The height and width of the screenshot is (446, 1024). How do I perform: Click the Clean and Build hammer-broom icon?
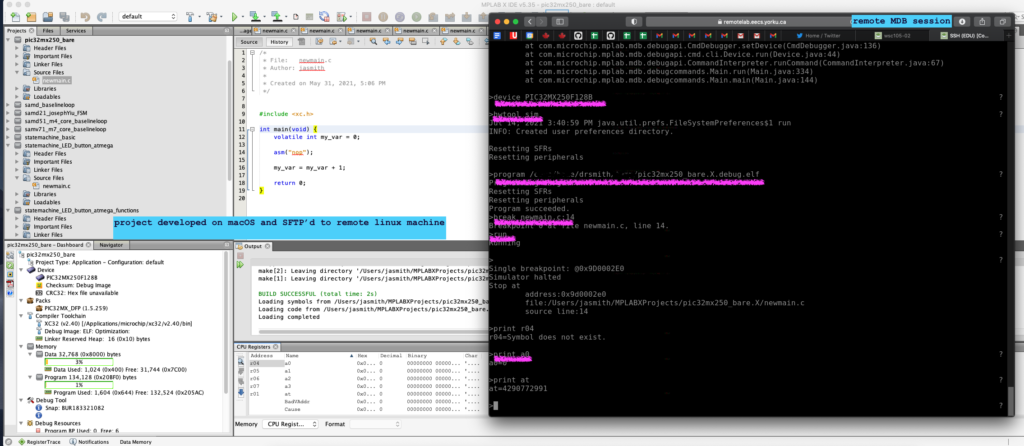point(212,17)
